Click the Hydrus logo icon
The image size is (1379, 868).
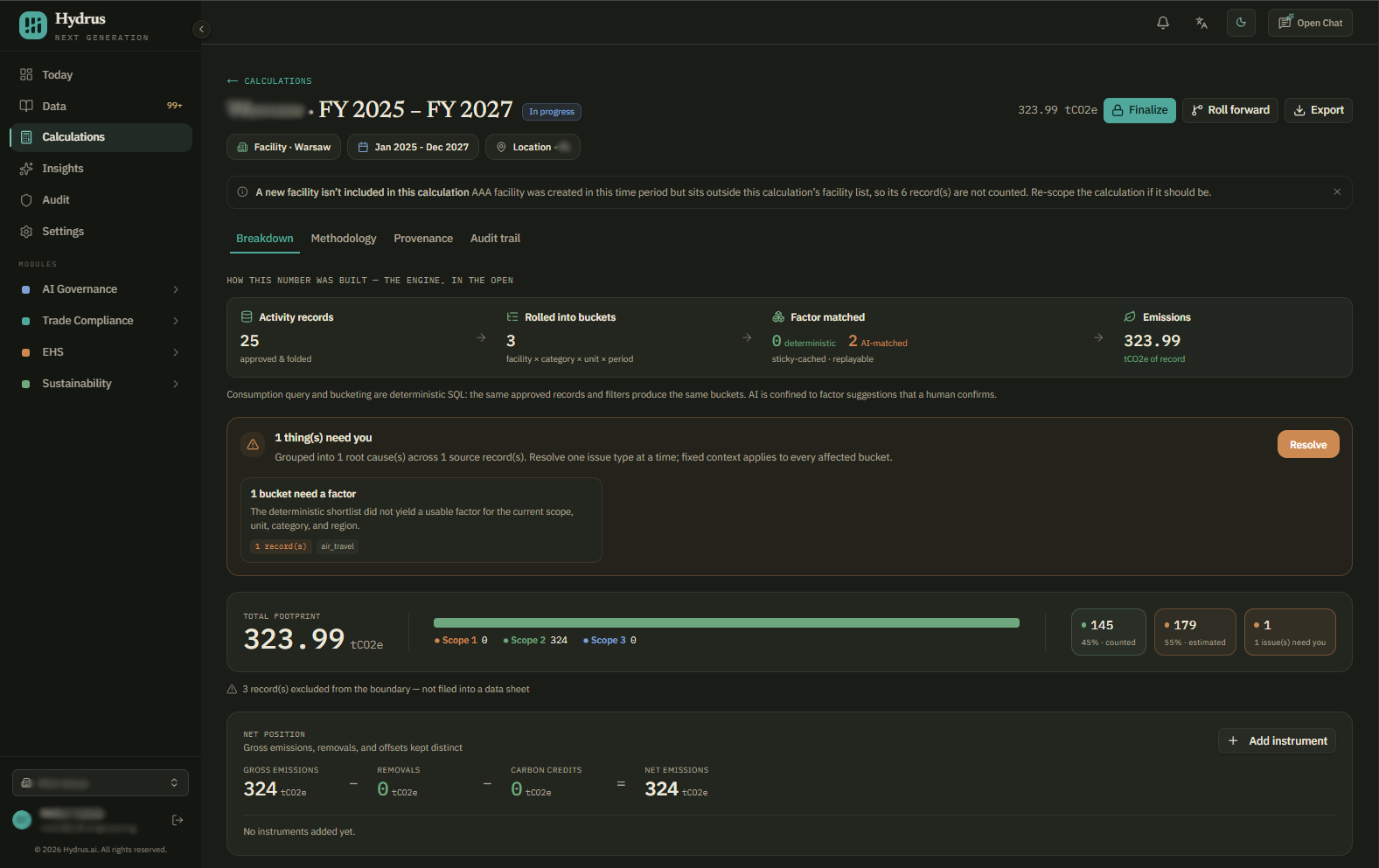pos(33,25)
